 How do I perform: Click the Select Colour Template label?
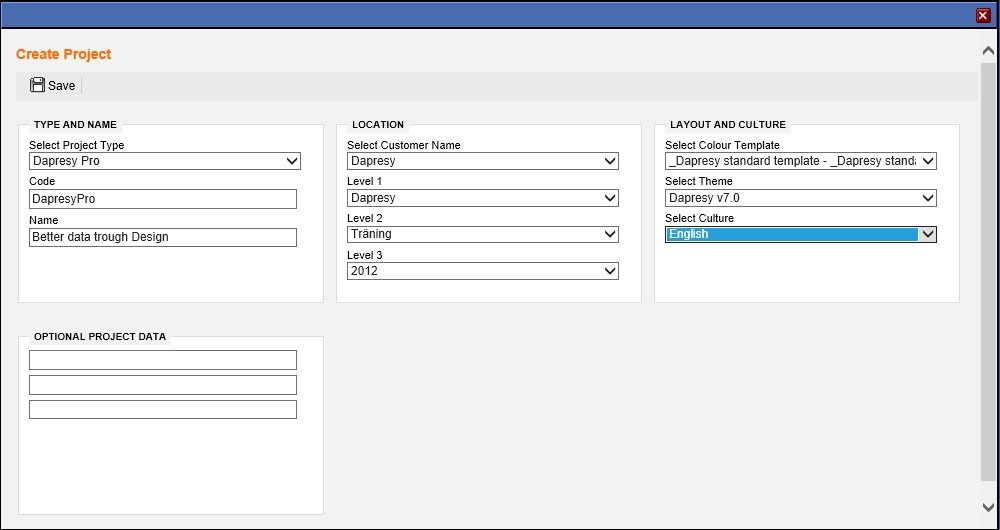[x=722, y=145]
